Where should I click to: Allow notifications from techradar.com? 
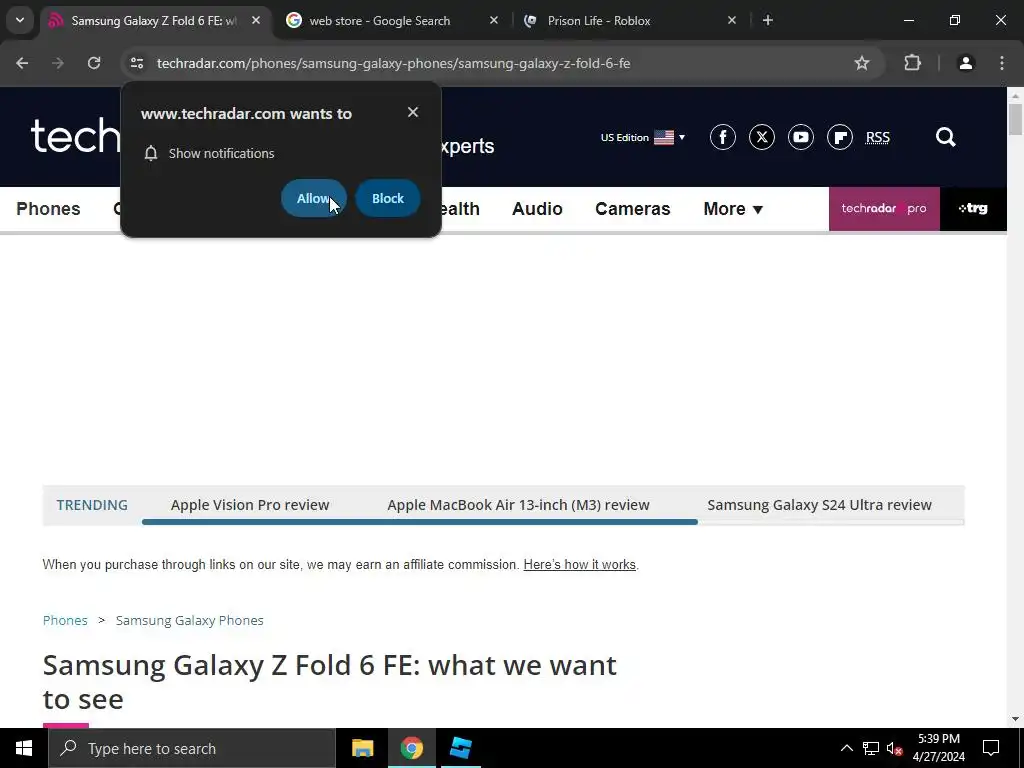pos(313,199)
